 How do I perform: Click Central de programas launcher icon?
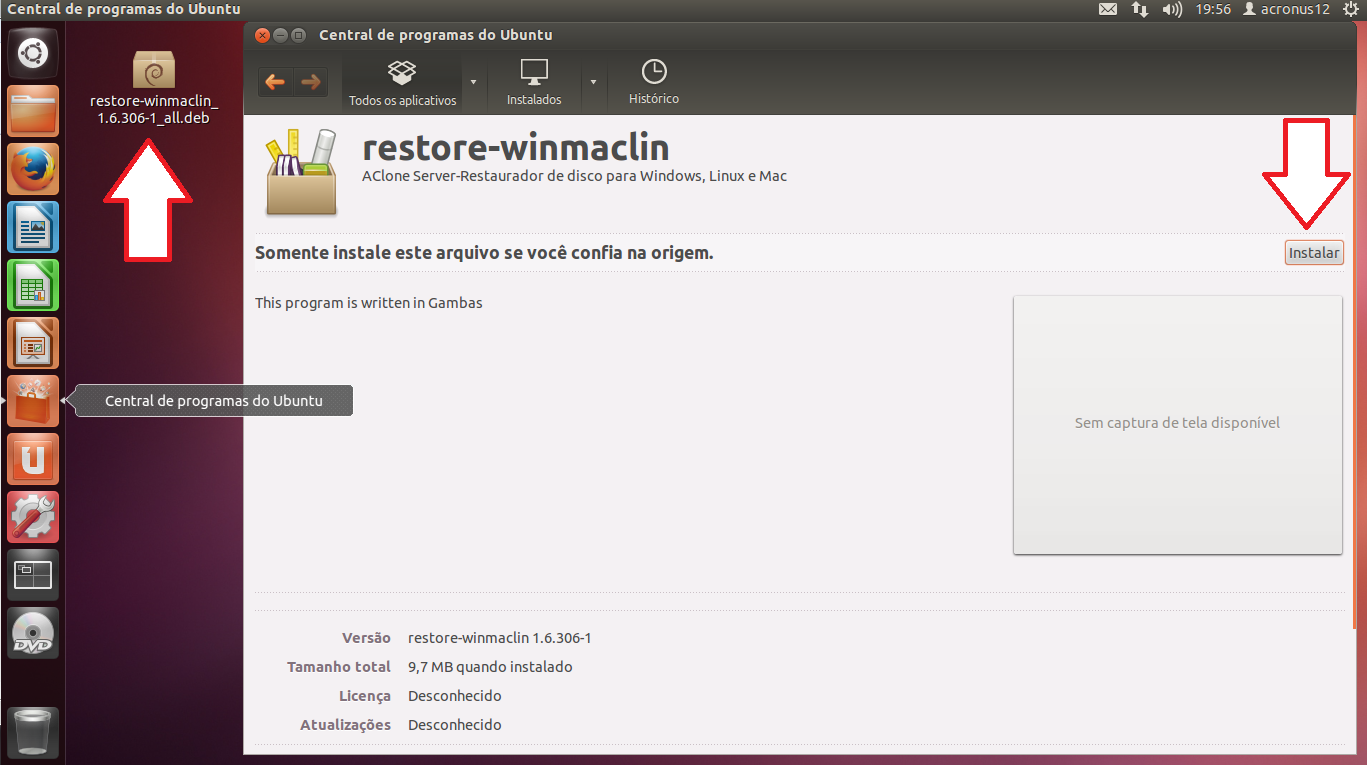point(33,400)
